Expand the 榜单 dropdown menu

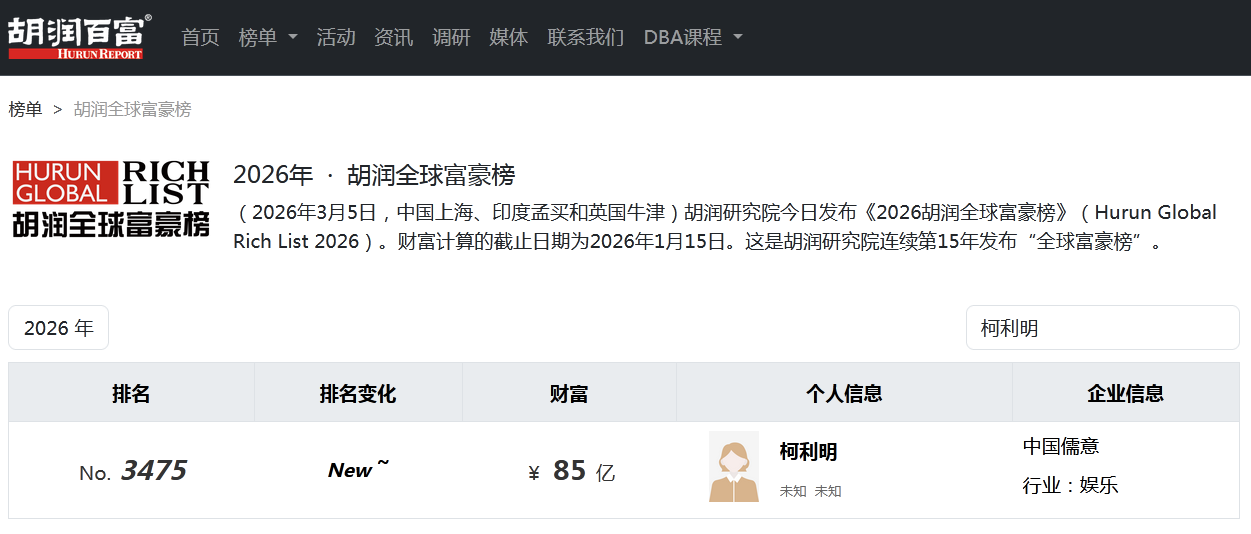point(268,37)
